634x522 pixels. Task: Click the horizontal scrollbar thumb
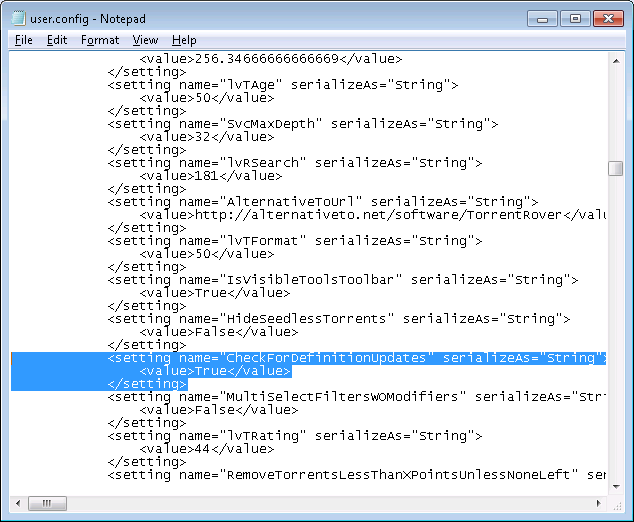47,503
